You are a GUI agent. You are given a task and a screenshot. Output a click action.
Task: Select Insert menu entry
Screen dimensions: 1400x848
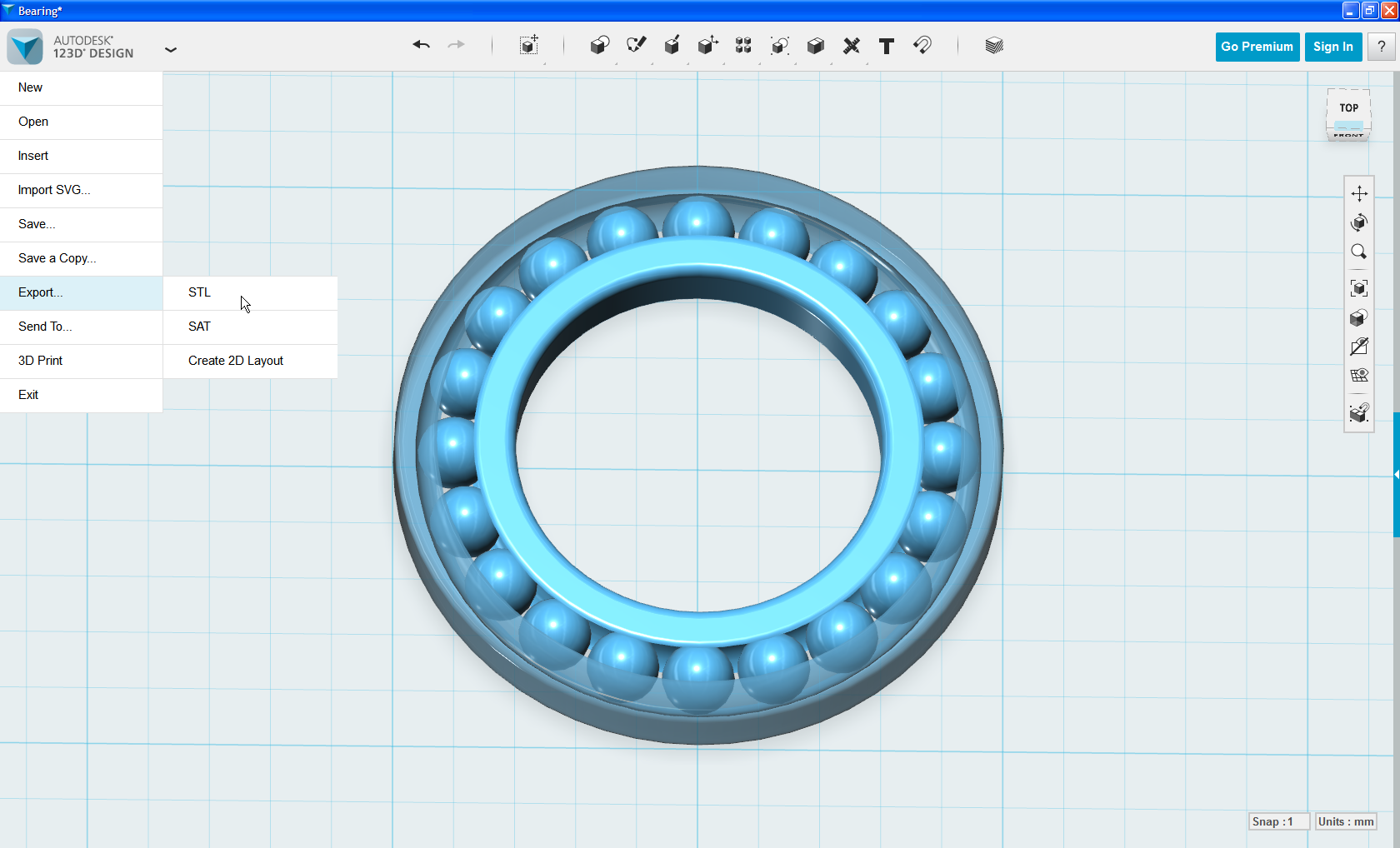coord(81,156)
